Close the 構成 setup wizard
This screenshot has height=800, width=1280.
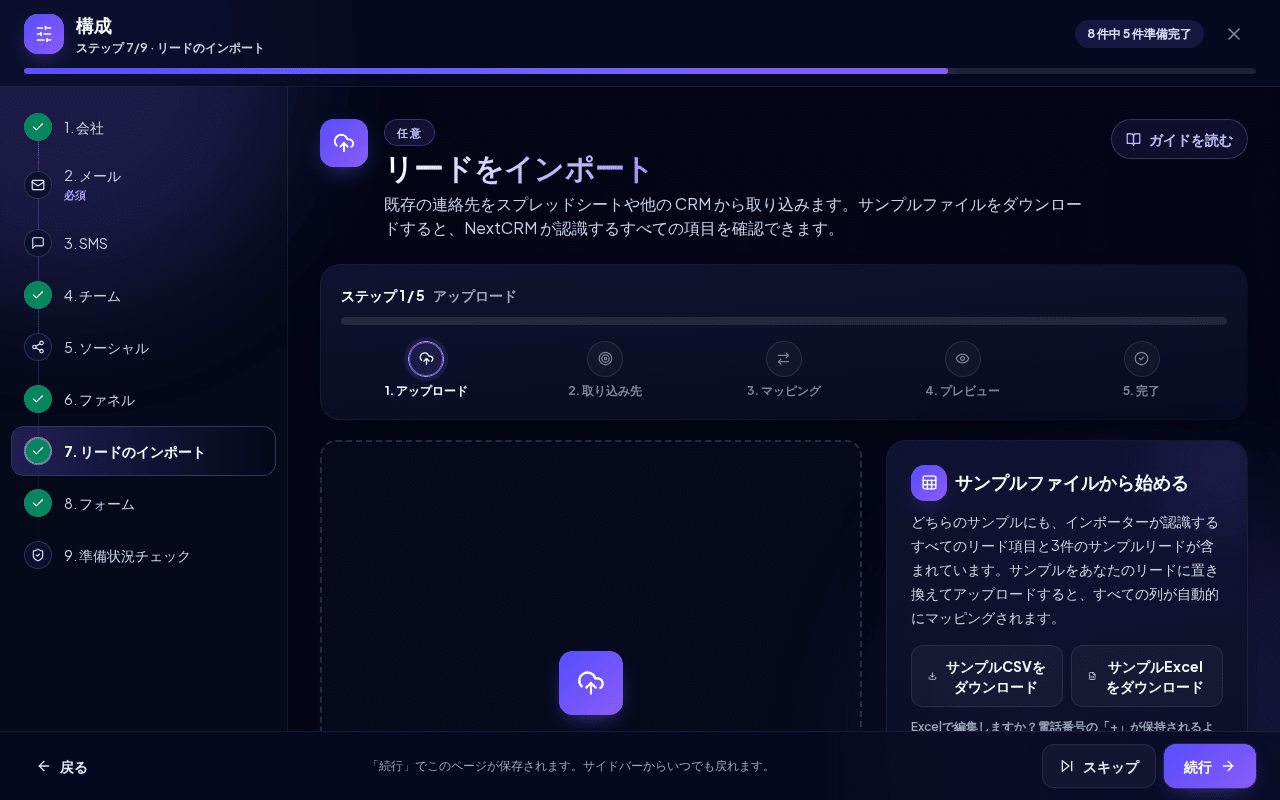click(x=1234, y=34)
